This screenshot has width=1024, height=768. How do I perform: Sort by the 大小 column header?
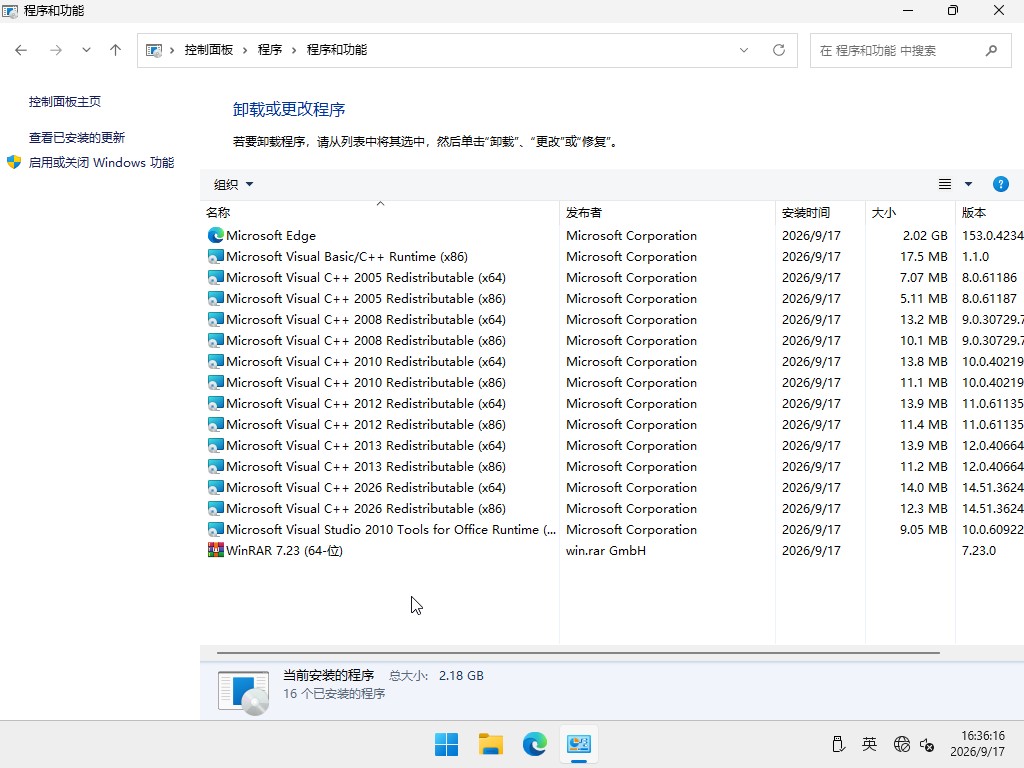point(910,212)
